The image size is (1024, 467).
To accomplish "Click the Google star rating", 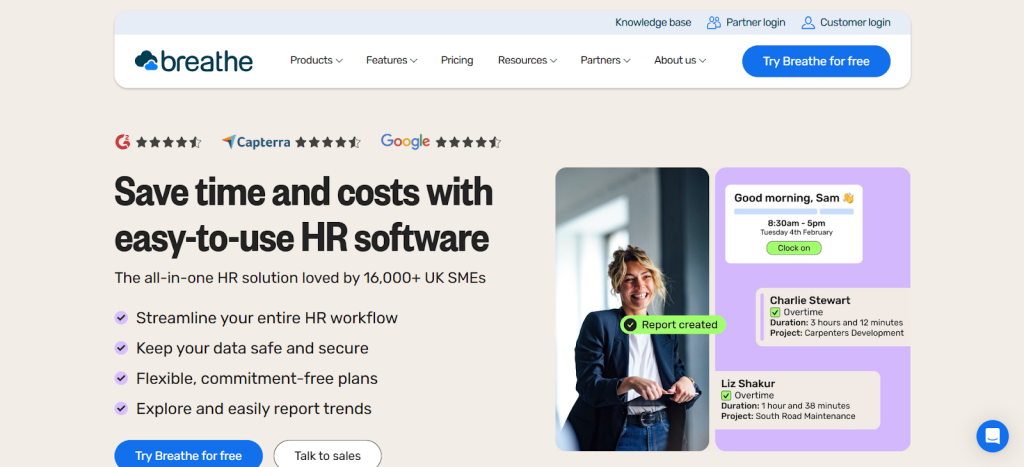I will point(468,142).
